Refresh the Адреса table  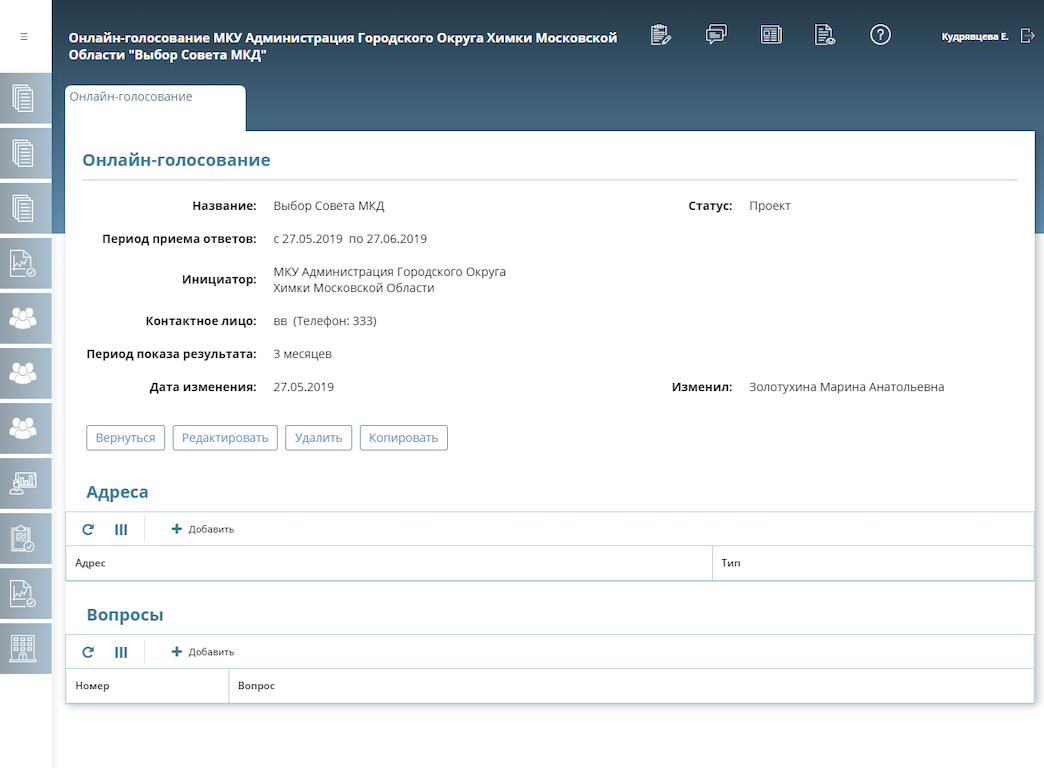pos(88,529)
